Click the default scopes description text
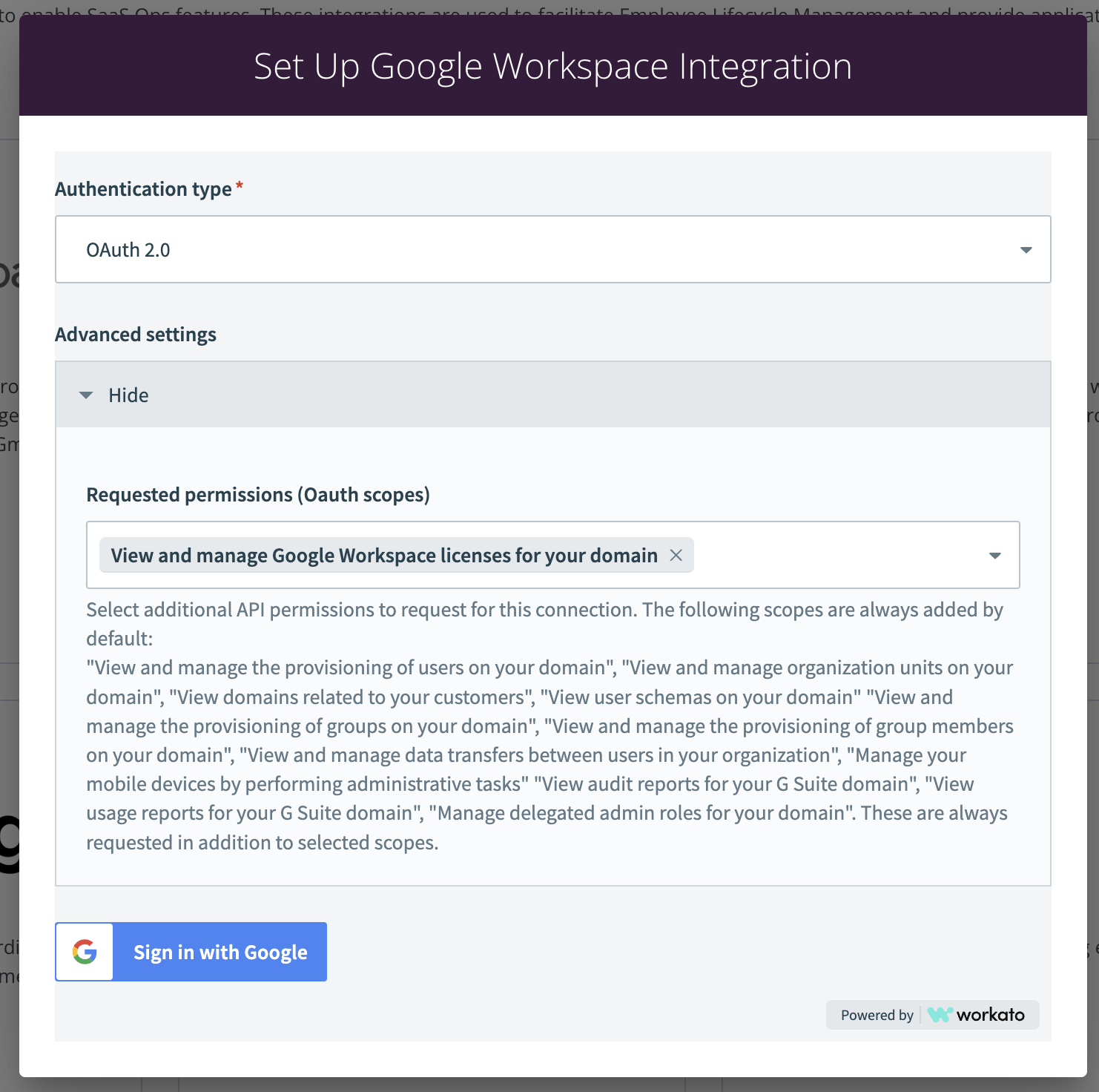The width and height of the screenshot is (1099, 1092). point(549,726)
